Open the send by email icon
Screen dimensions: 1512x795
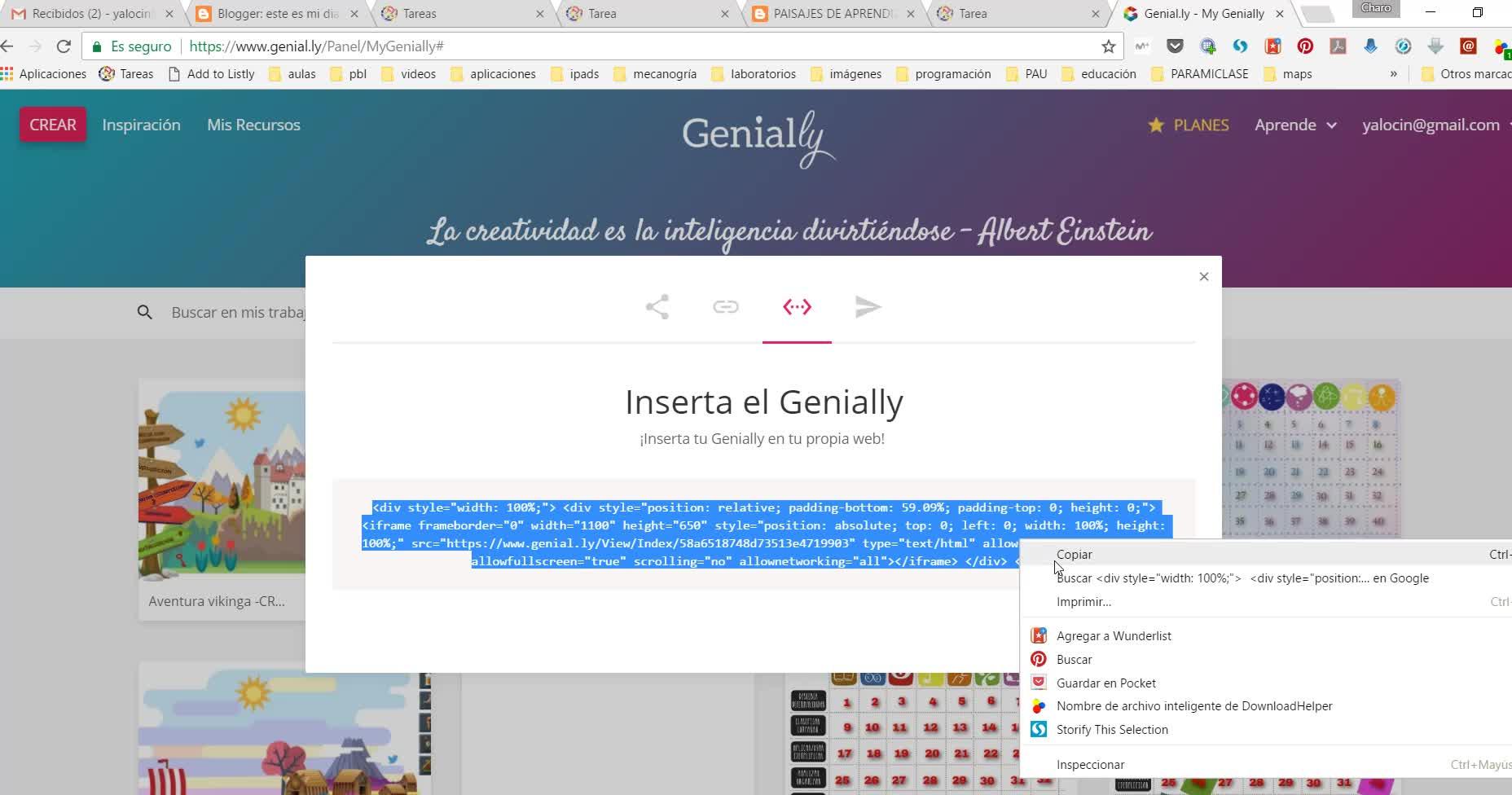(x=868, y=307)
